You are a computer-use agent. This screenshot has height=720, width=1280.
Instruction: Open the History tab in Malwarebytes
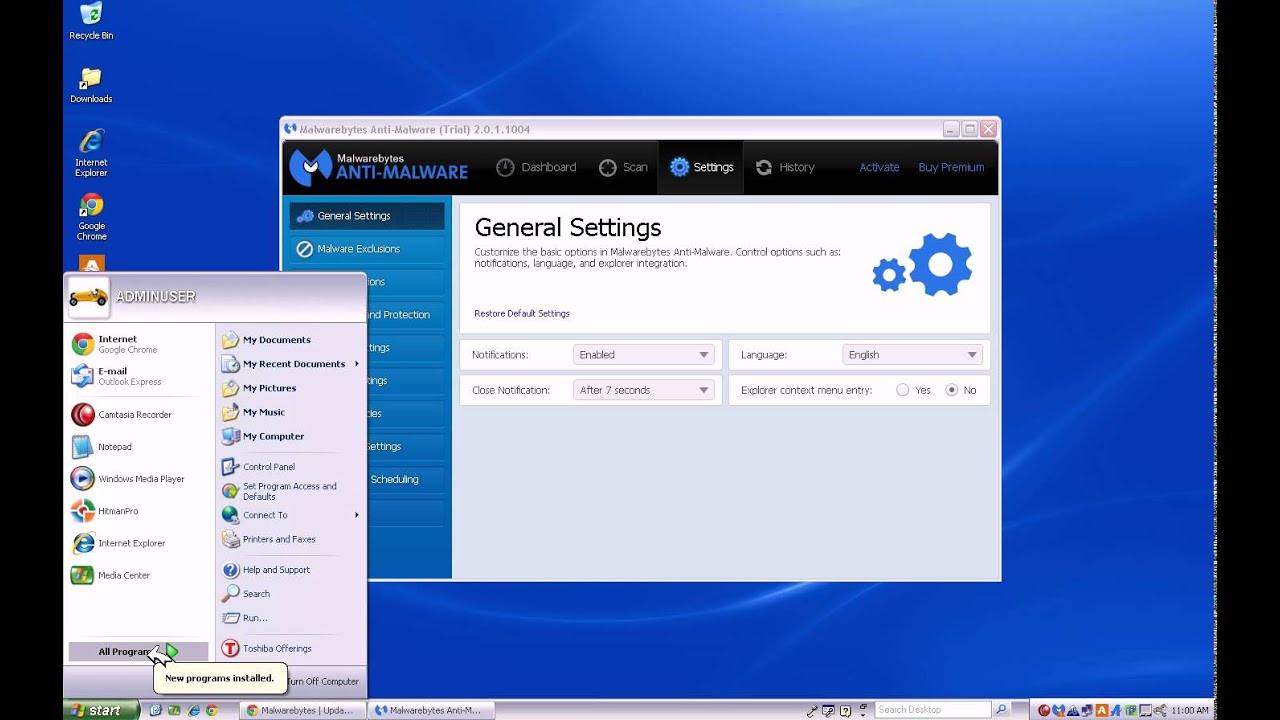tap(784, 167)
